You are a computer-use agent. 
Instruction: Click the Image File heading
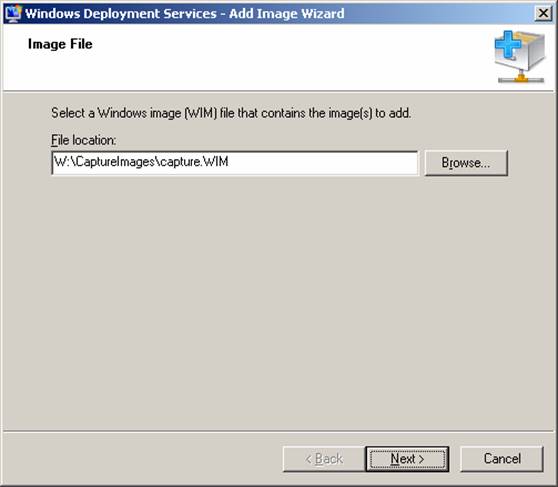[x=60, y=44]
